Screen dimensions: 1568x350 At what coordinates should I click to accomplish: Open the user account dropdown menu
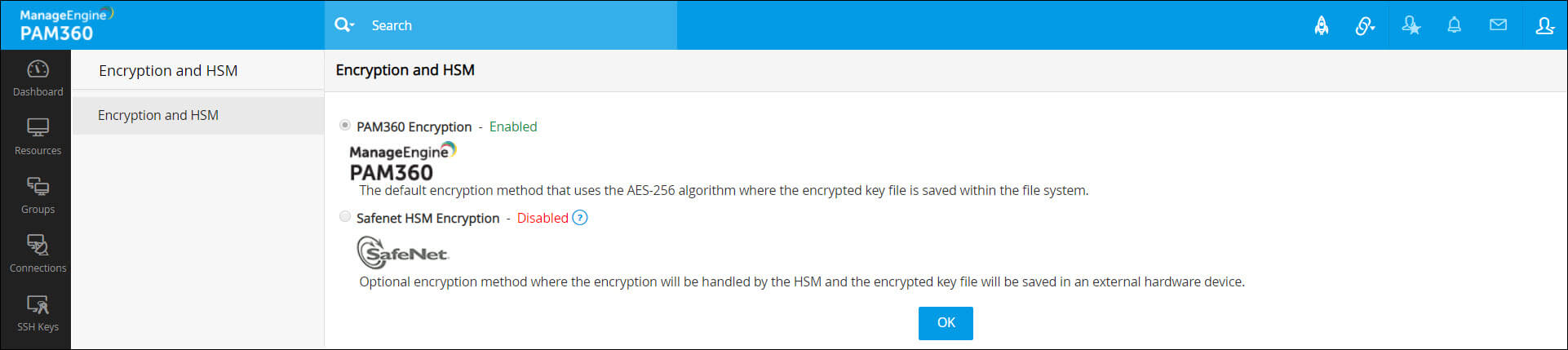coord(1544,25)
